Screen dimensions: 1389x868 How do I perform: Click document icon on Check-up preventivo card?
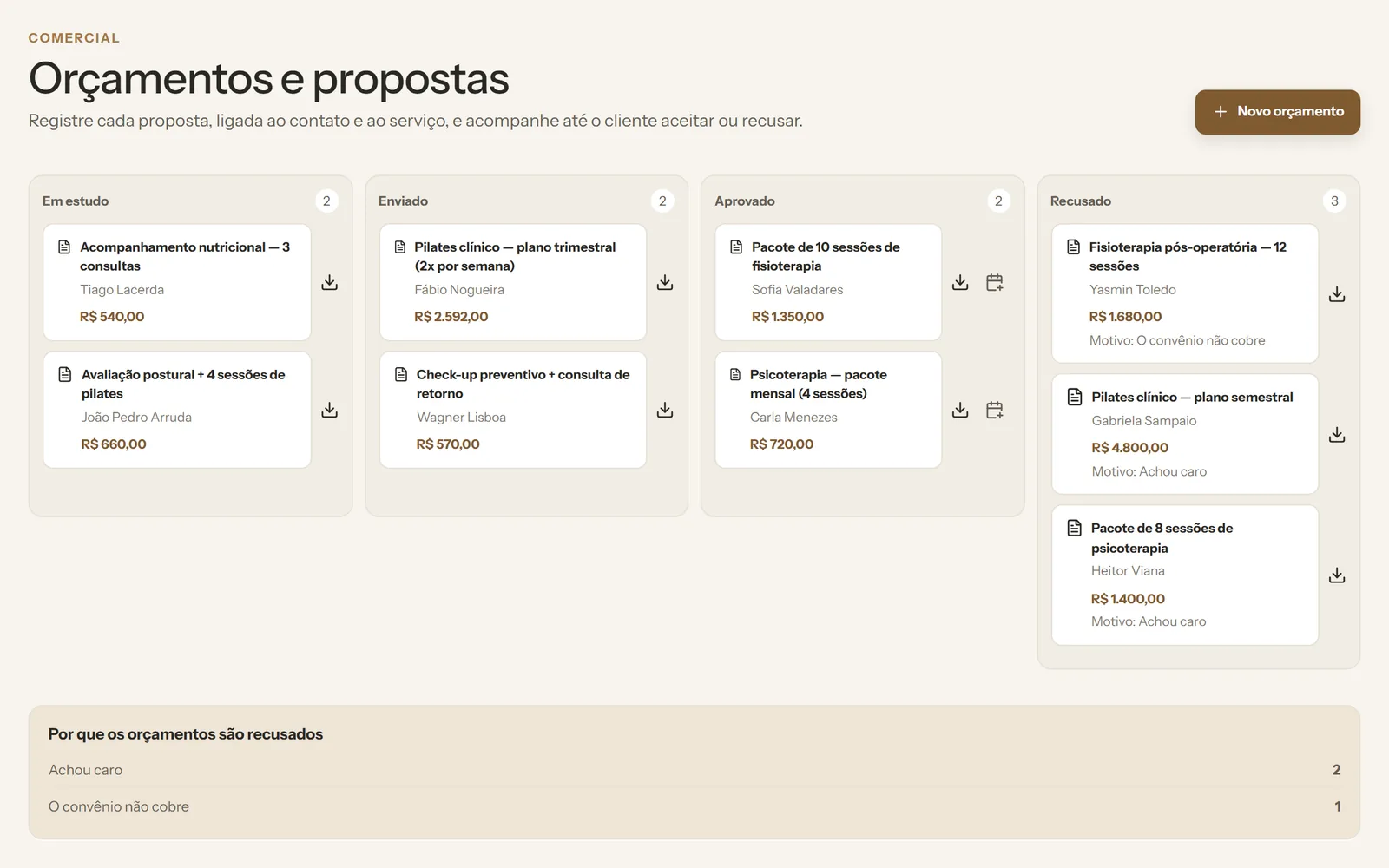[401, 375]
